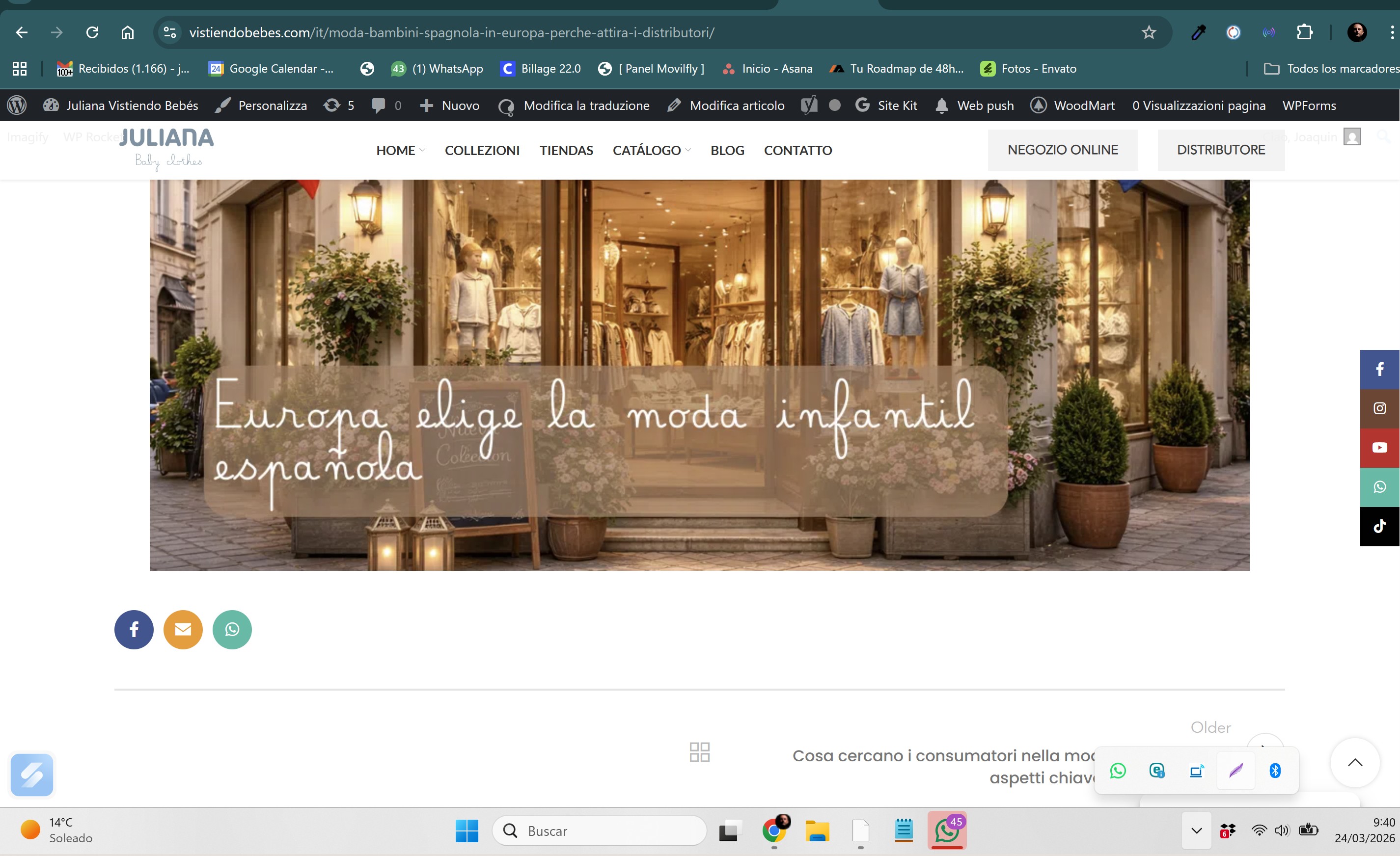Share article via Facebook round button
Viewport: 1400px width, 856px height.
[x=134, y=629]
